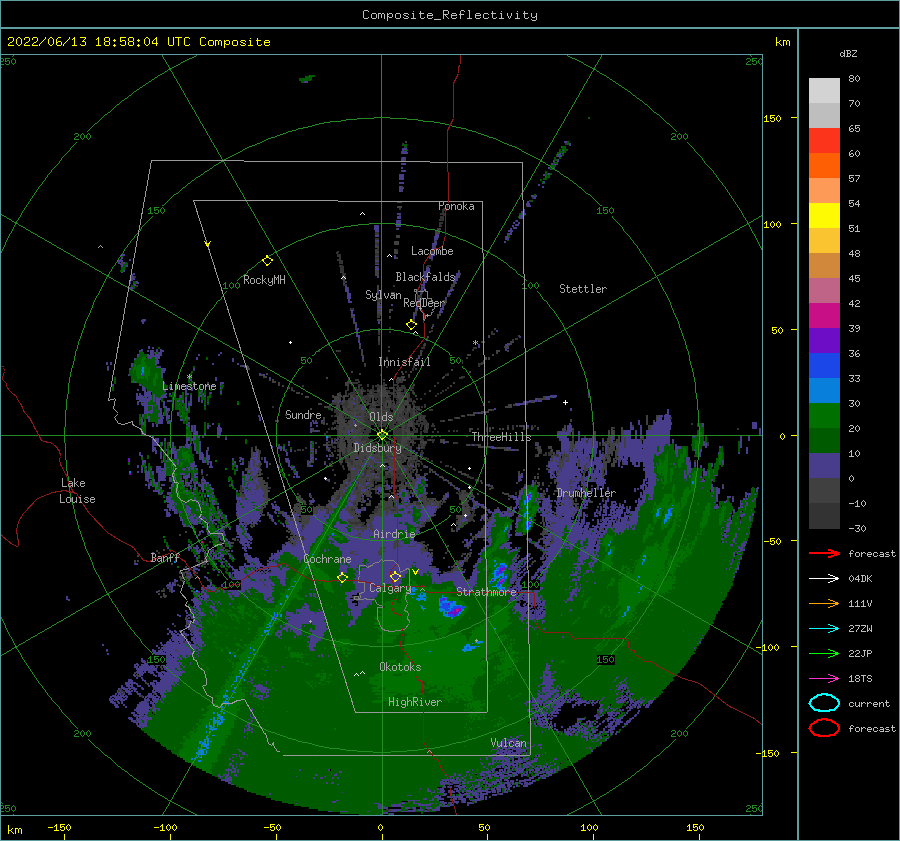This screenshot has width=900, height=841.
Task: Click the dBZ legend heading
Action: 848,53
